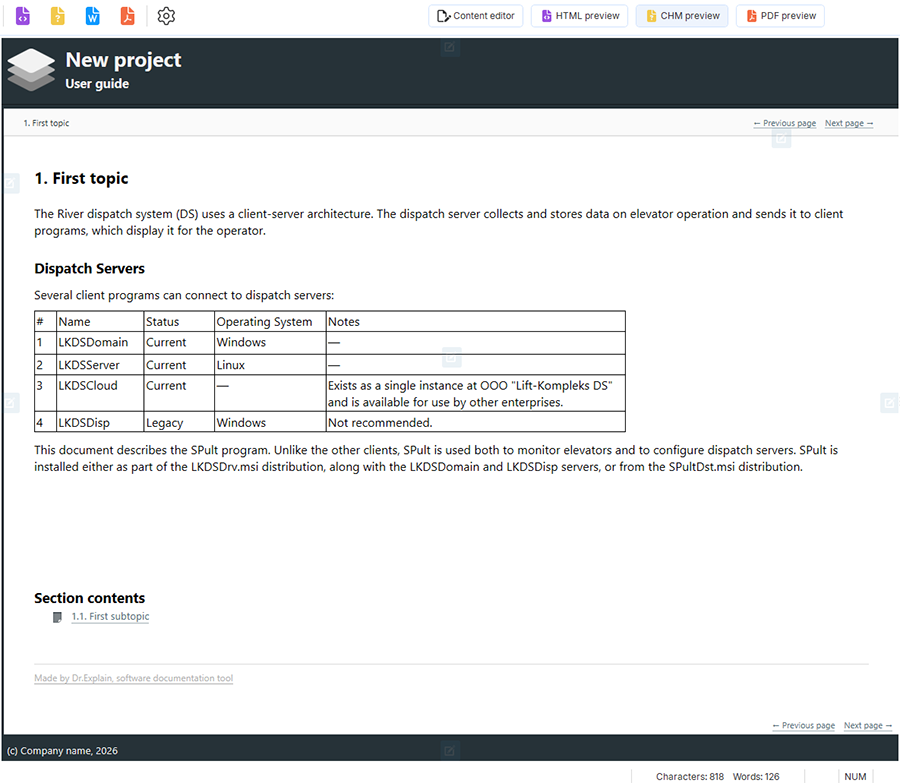Click the Notes column header
The width and height of the screenshot is (900, 783).
coord(475,321)
